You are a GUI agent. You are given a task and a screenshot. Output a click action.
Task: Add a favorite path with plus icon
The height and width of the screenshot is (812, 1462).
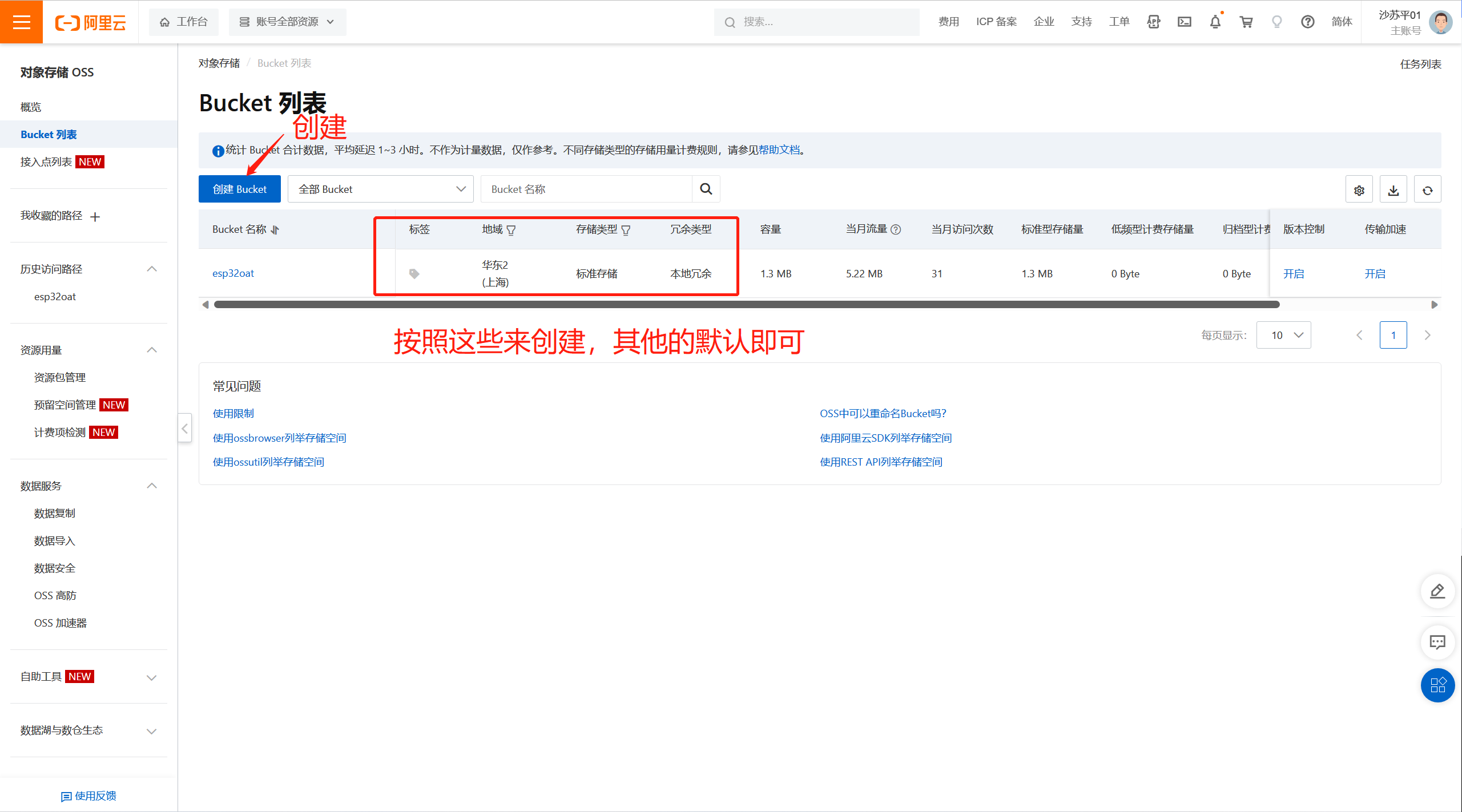point(95,216)
